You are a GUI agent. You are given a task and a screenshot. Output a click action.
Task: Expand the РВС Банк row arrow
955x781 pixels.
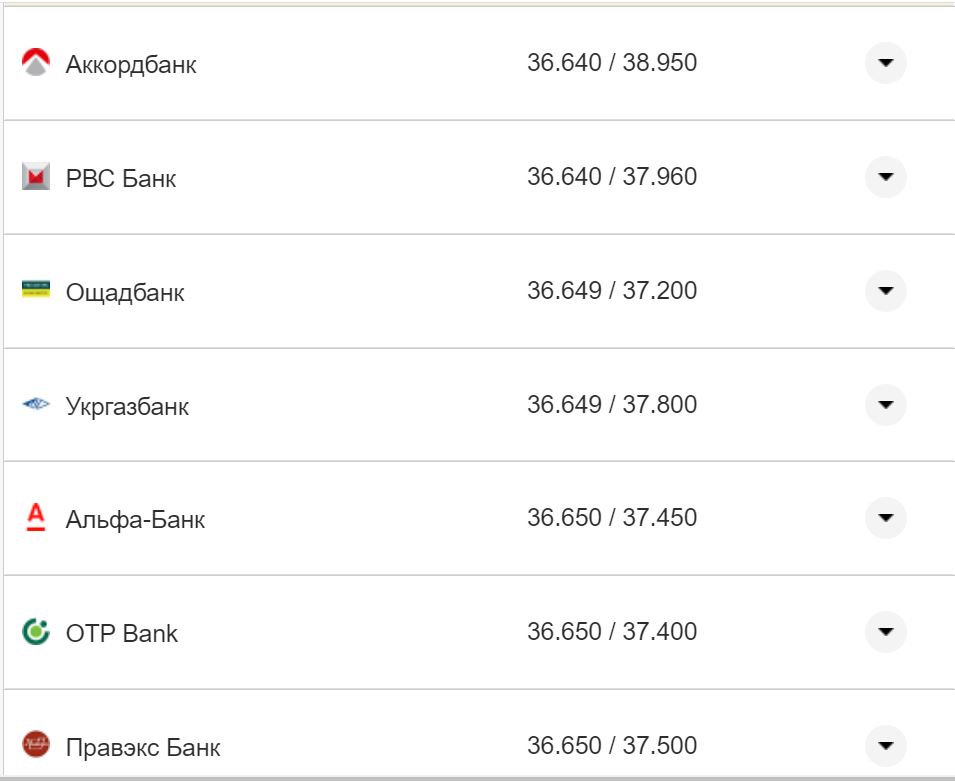tap(885, 177)
